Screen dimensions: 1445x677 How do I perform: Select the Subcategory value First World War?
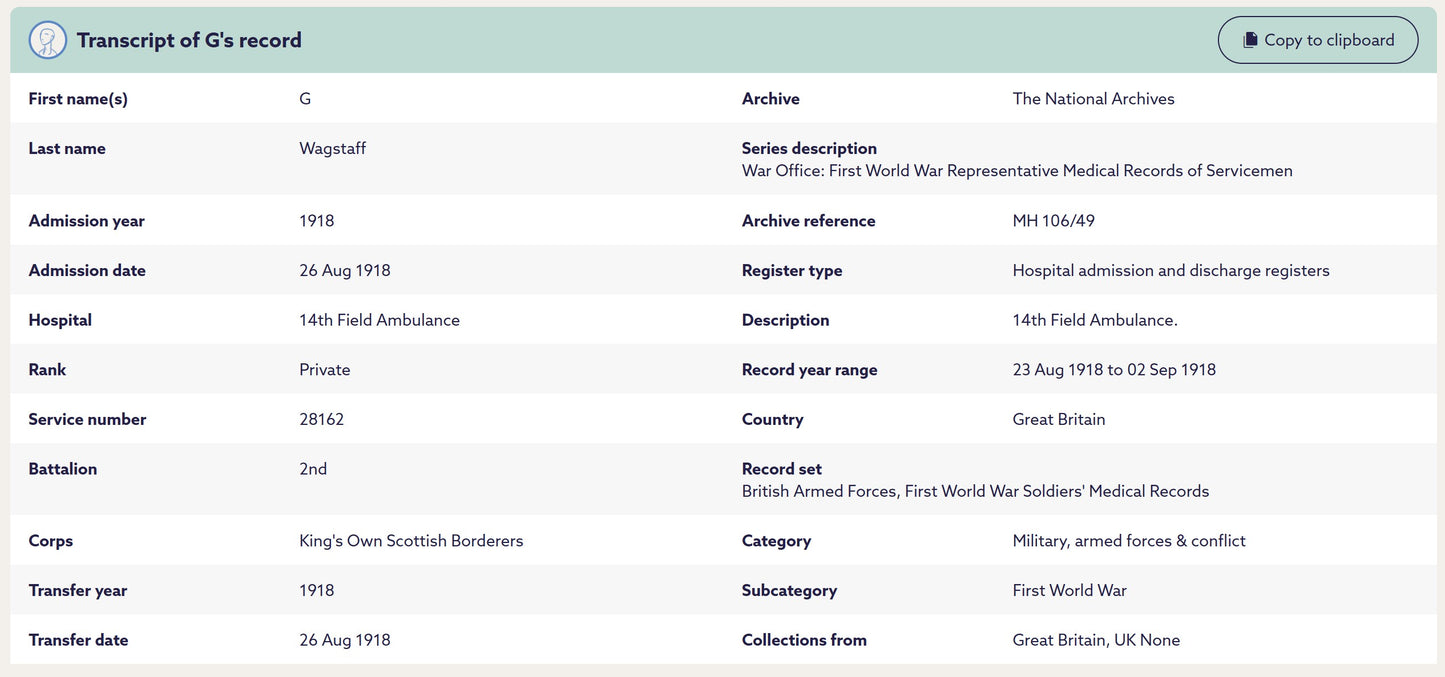click(1069, 591)
